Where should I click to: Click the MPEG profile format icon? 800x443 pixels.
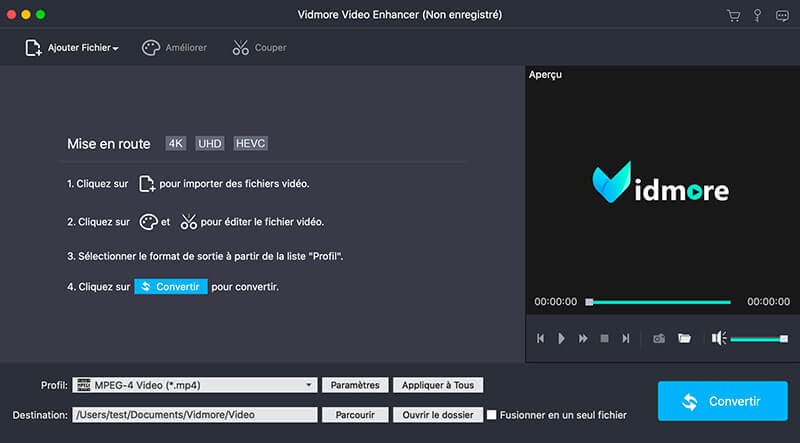(x=84, y=385)
